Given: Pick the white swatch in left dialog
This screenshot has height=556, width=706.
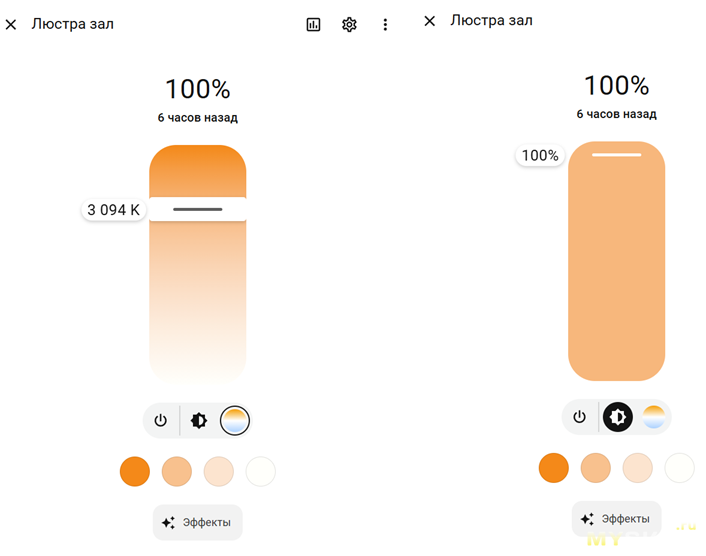Looking at the screenshot, I should [x=260, y=471].
